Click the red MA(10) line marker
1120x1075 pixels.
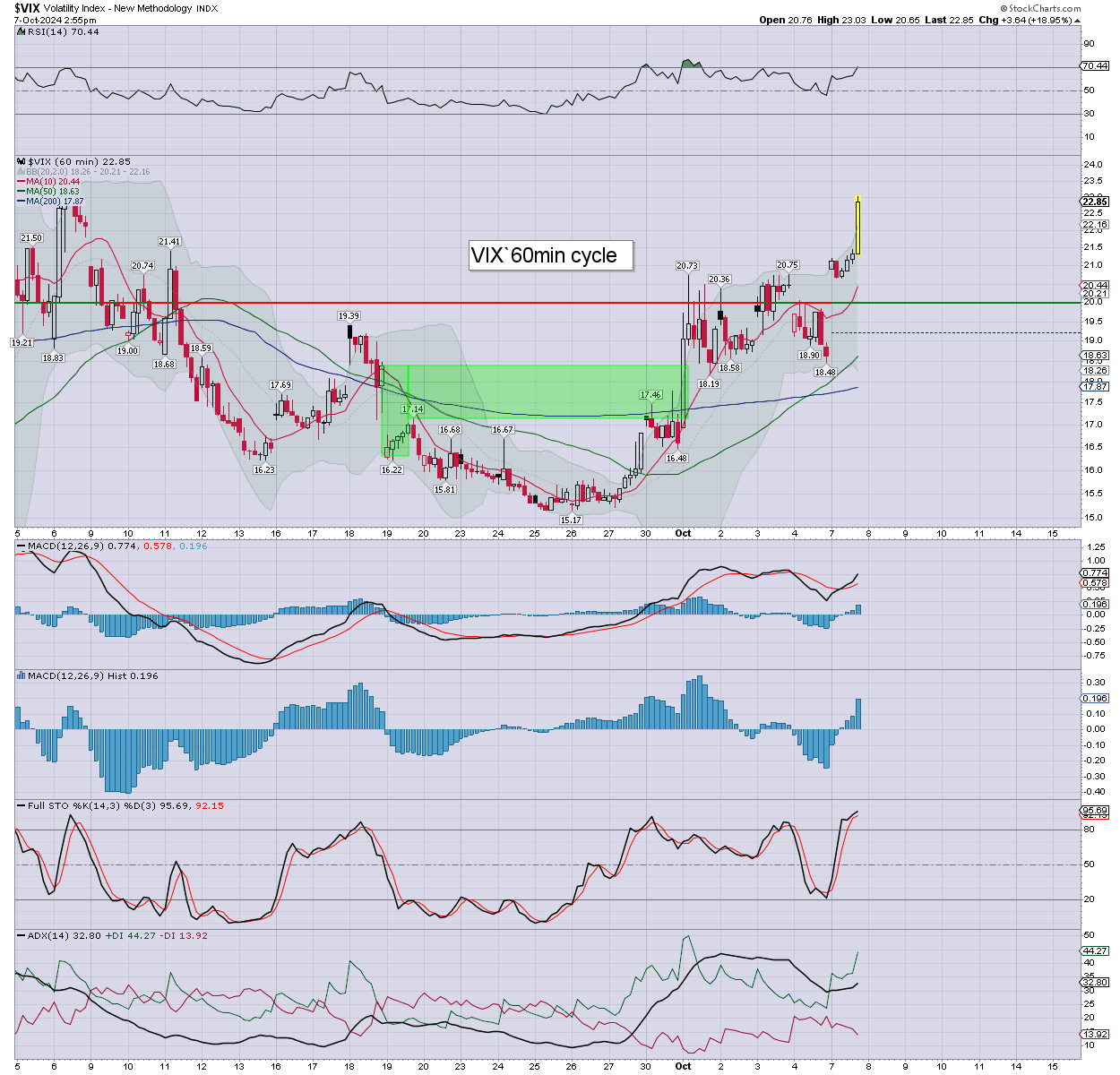tap(21, 182)
